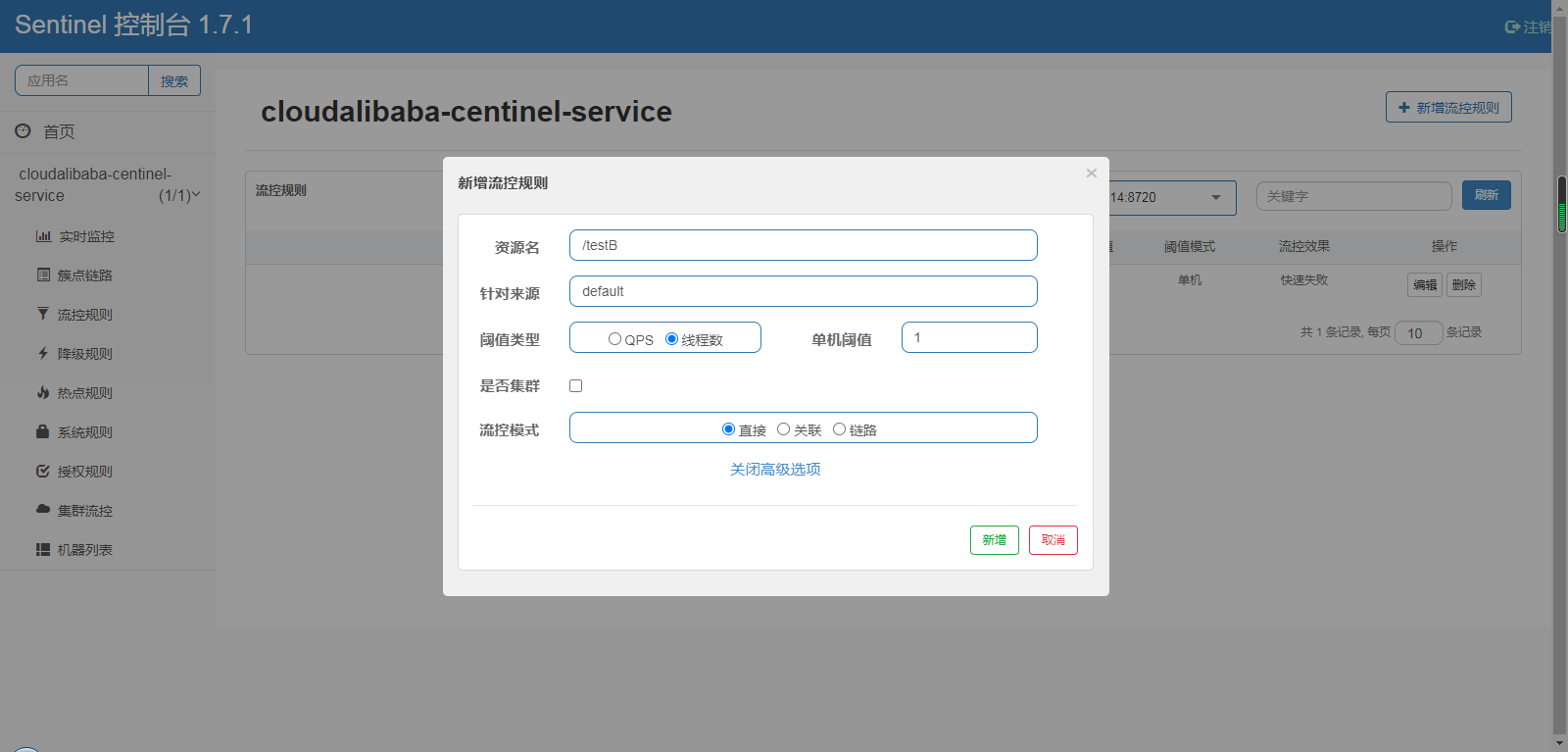Click the 授权规则 check-square icon

[x=43, y=471]
